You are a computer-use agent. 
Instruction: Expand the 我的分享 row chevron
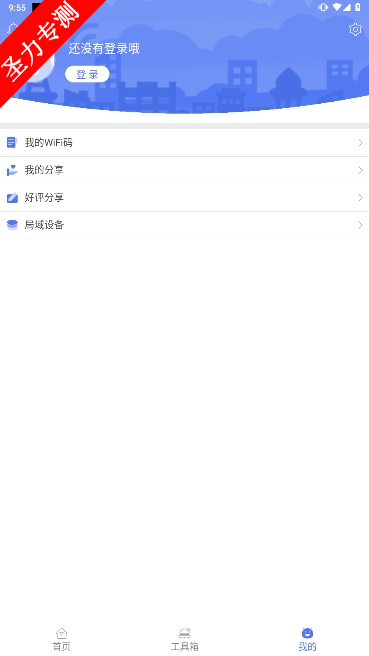[360, 170]
